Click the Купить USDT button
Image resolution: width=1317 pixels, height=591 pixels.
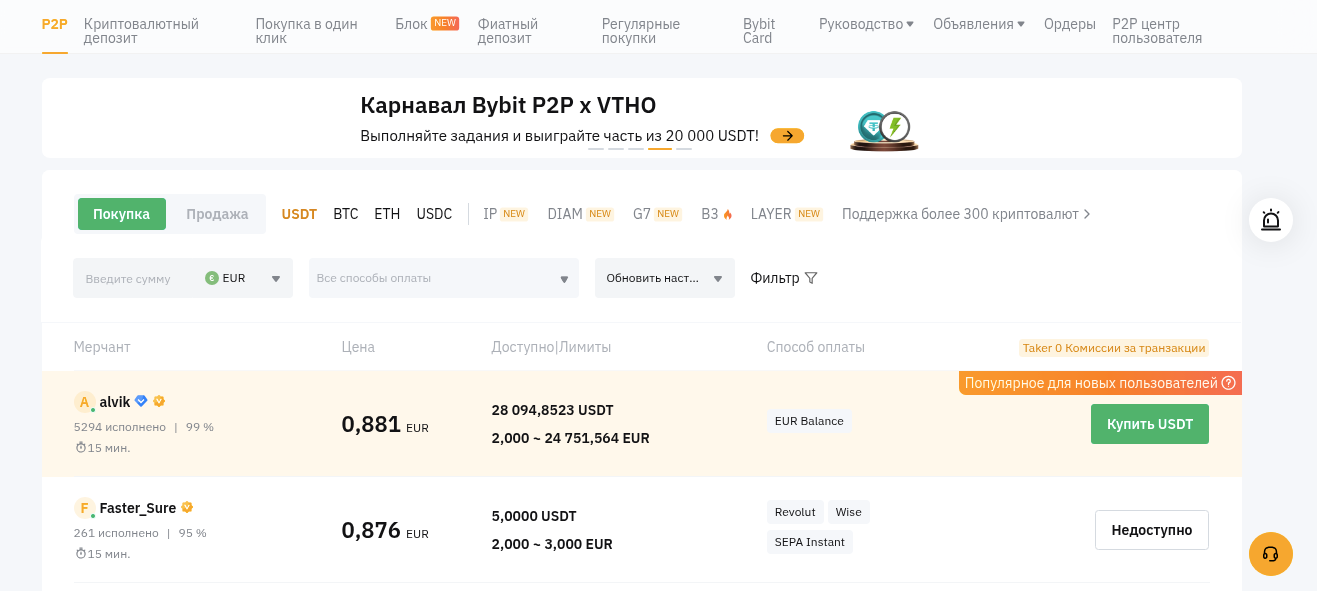pos(1149,423)
